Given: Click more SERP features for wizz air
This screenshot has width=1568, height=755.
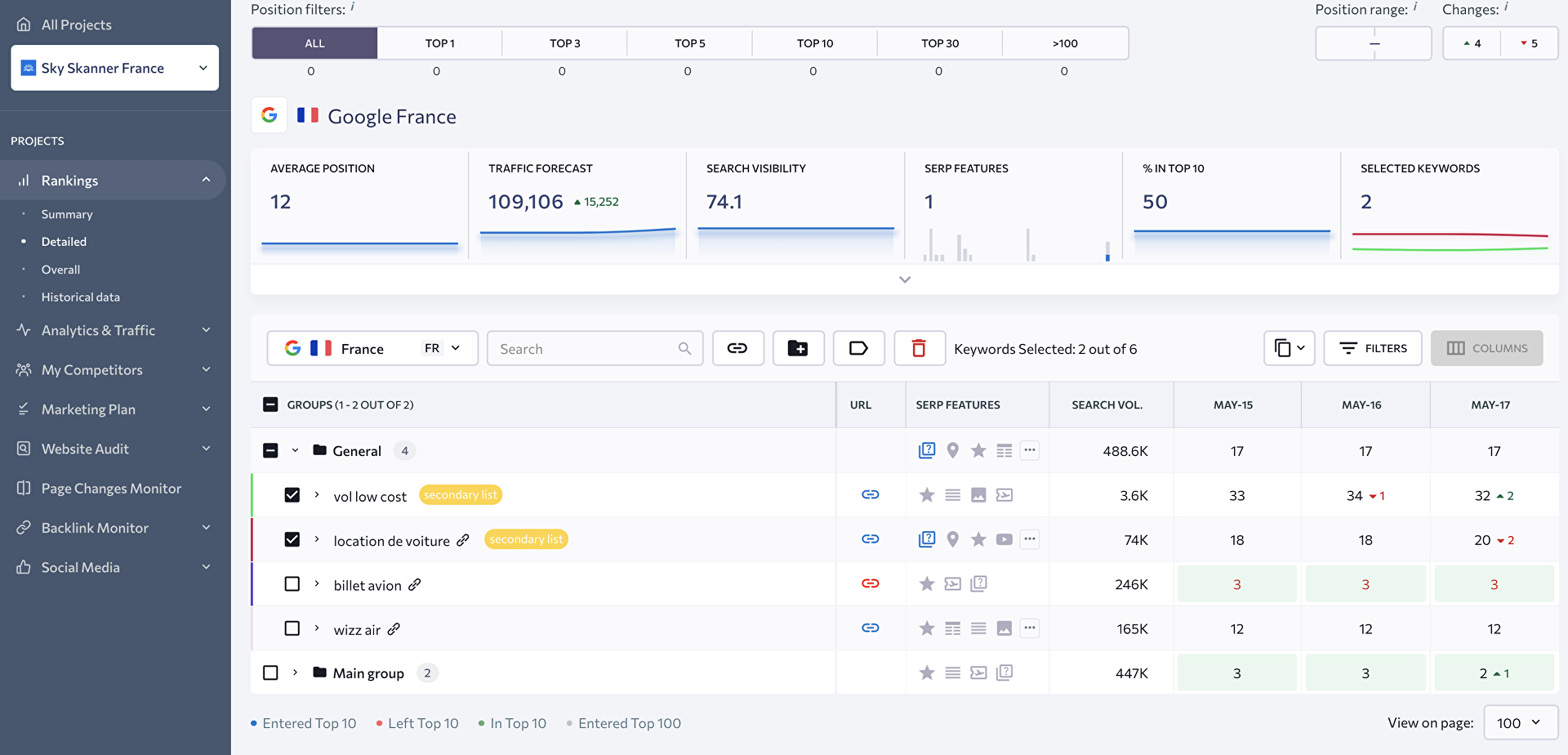Looking at the screenshot, I should point(1030,628).
